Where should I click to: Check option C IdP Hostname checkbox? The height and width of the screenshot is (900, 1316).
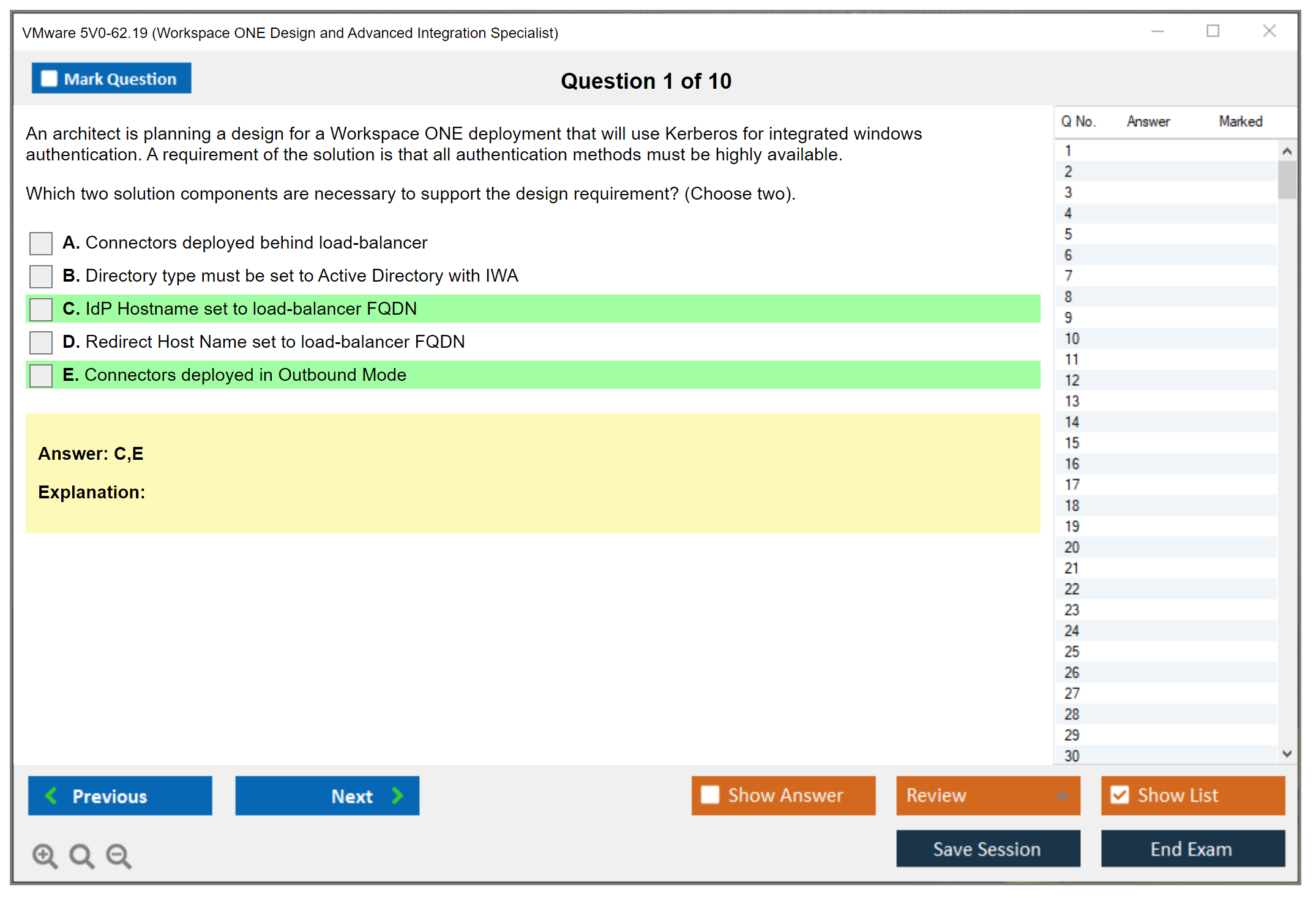pyautogui.click(x=41, y=309)
